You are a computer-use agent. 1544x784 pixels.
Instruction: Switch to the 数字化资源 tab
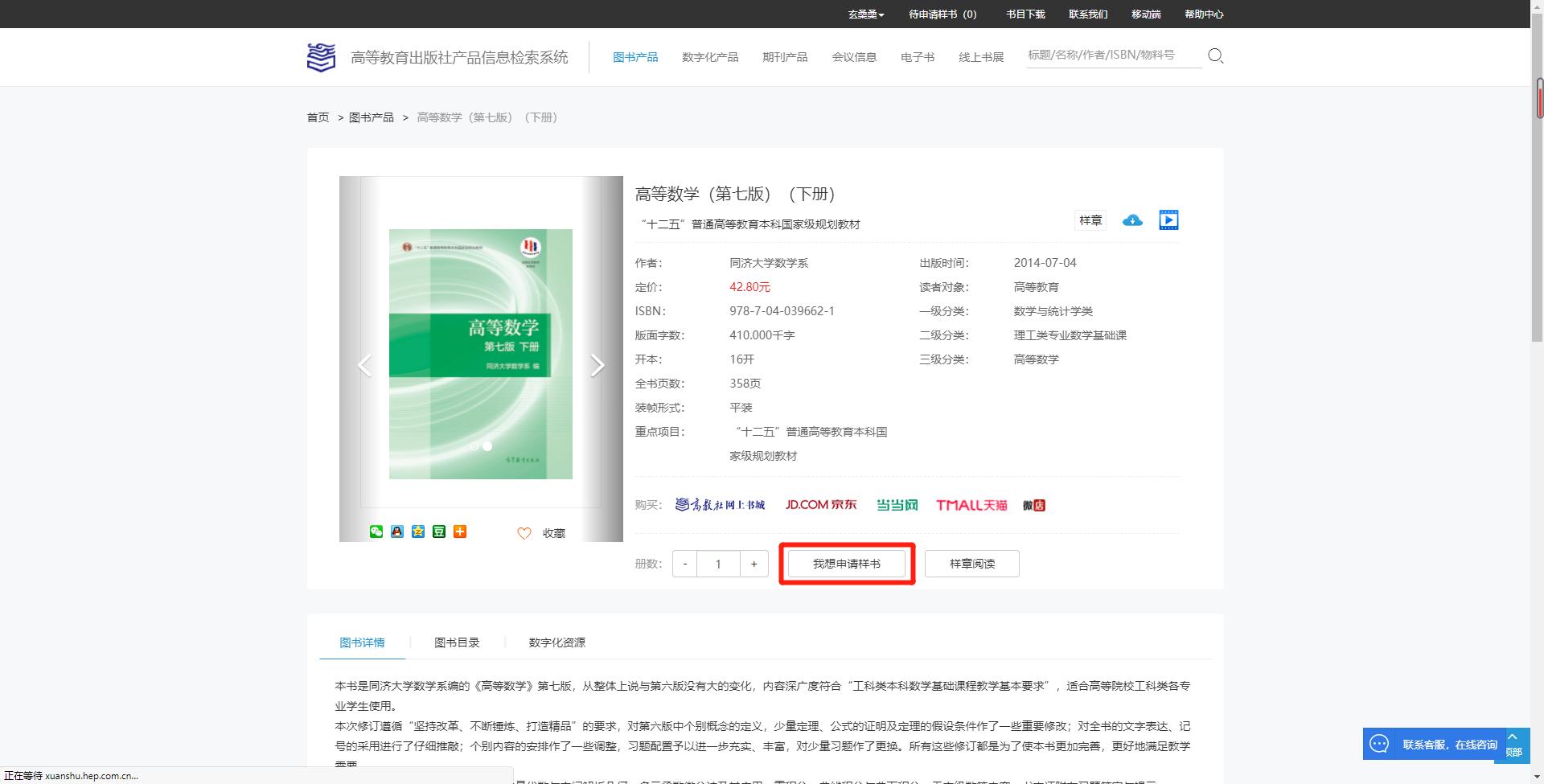(x=557, y=642)
